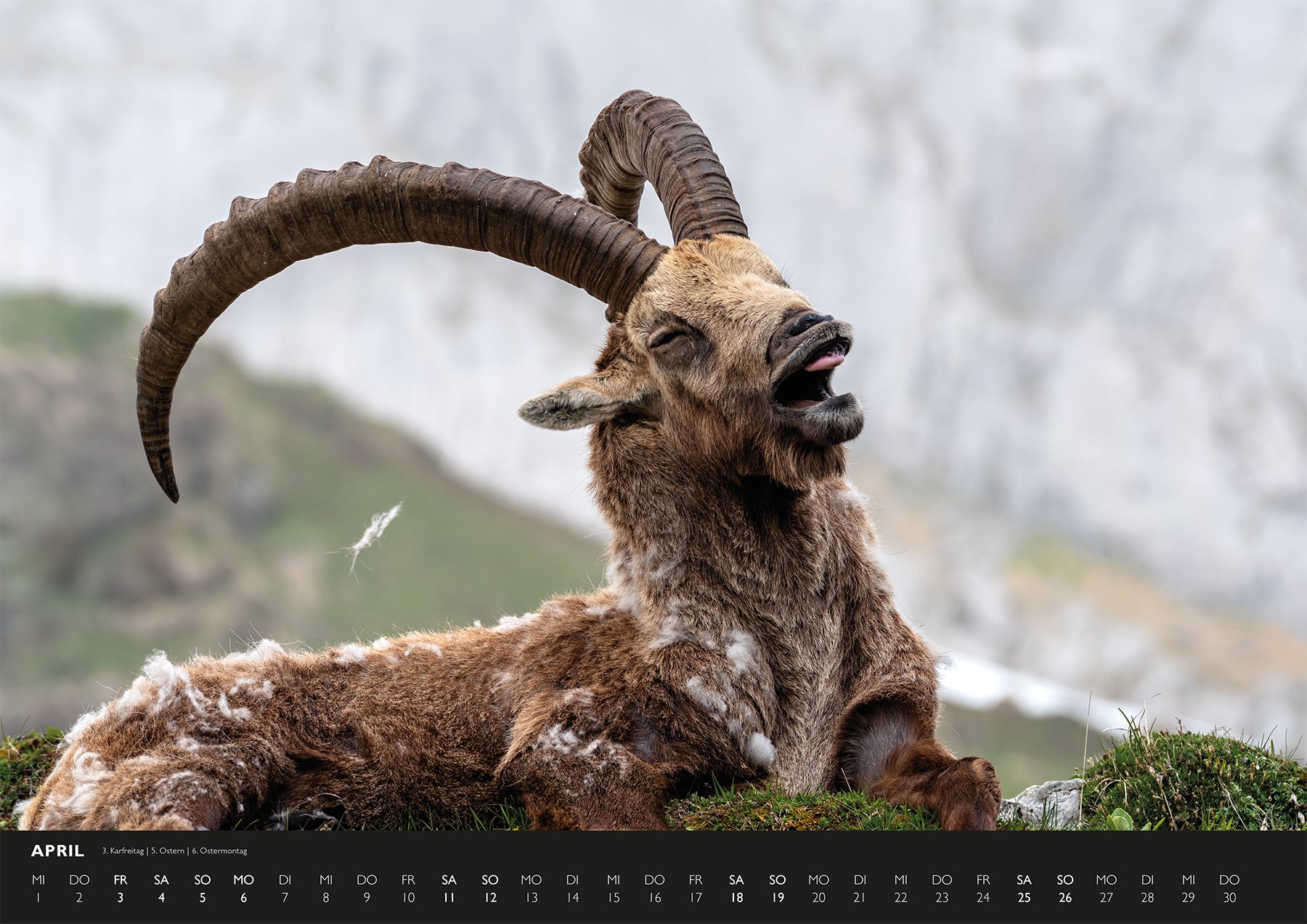The image size is (1307, 924).
Task: Click the Karfreitag holiday note
Action: tap(125, 849)
